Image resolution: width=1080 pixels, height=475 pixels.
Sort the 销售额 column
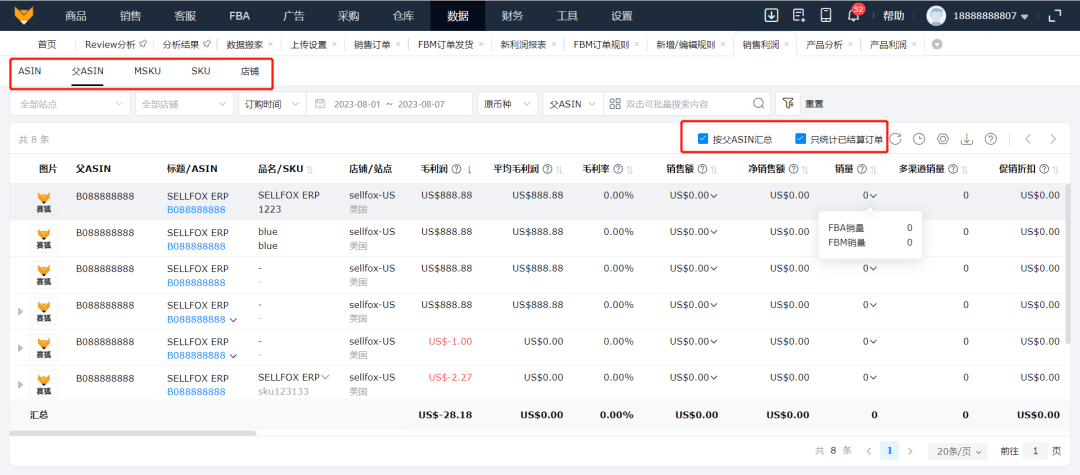point(714,169)
